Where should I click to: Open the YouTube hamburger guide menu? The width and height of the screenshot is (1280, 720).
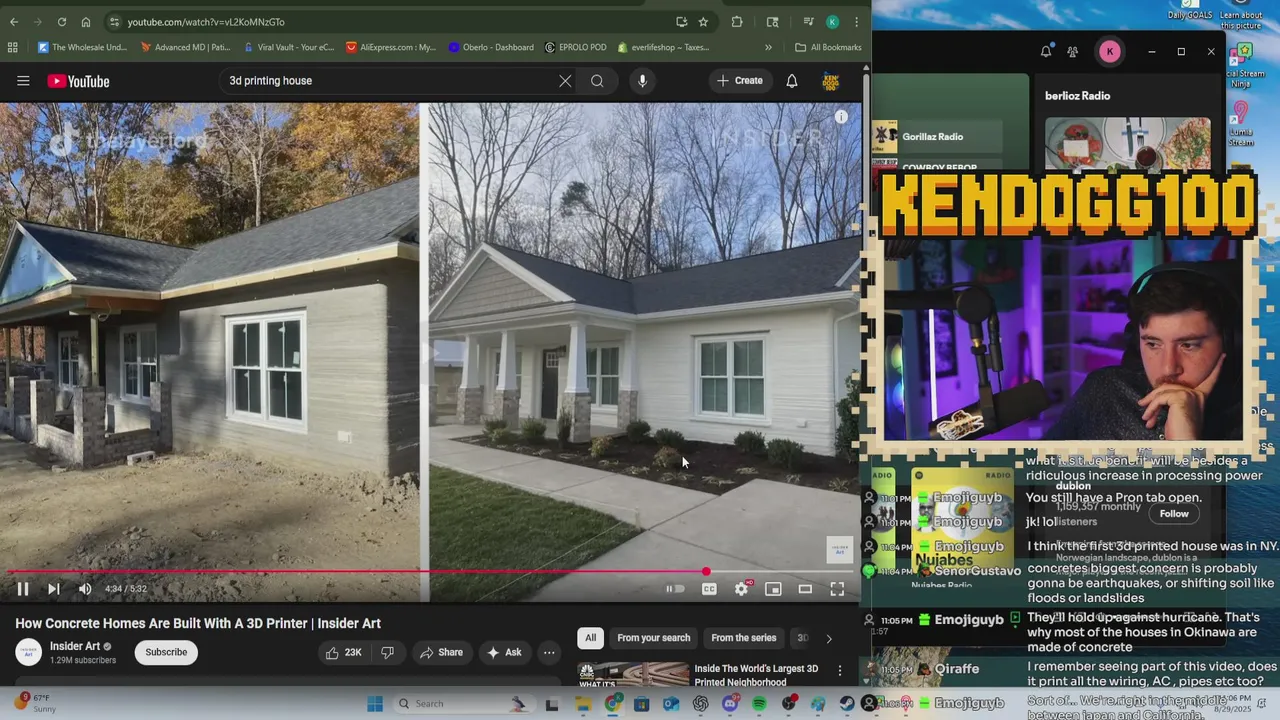click(x=23, y=81)
